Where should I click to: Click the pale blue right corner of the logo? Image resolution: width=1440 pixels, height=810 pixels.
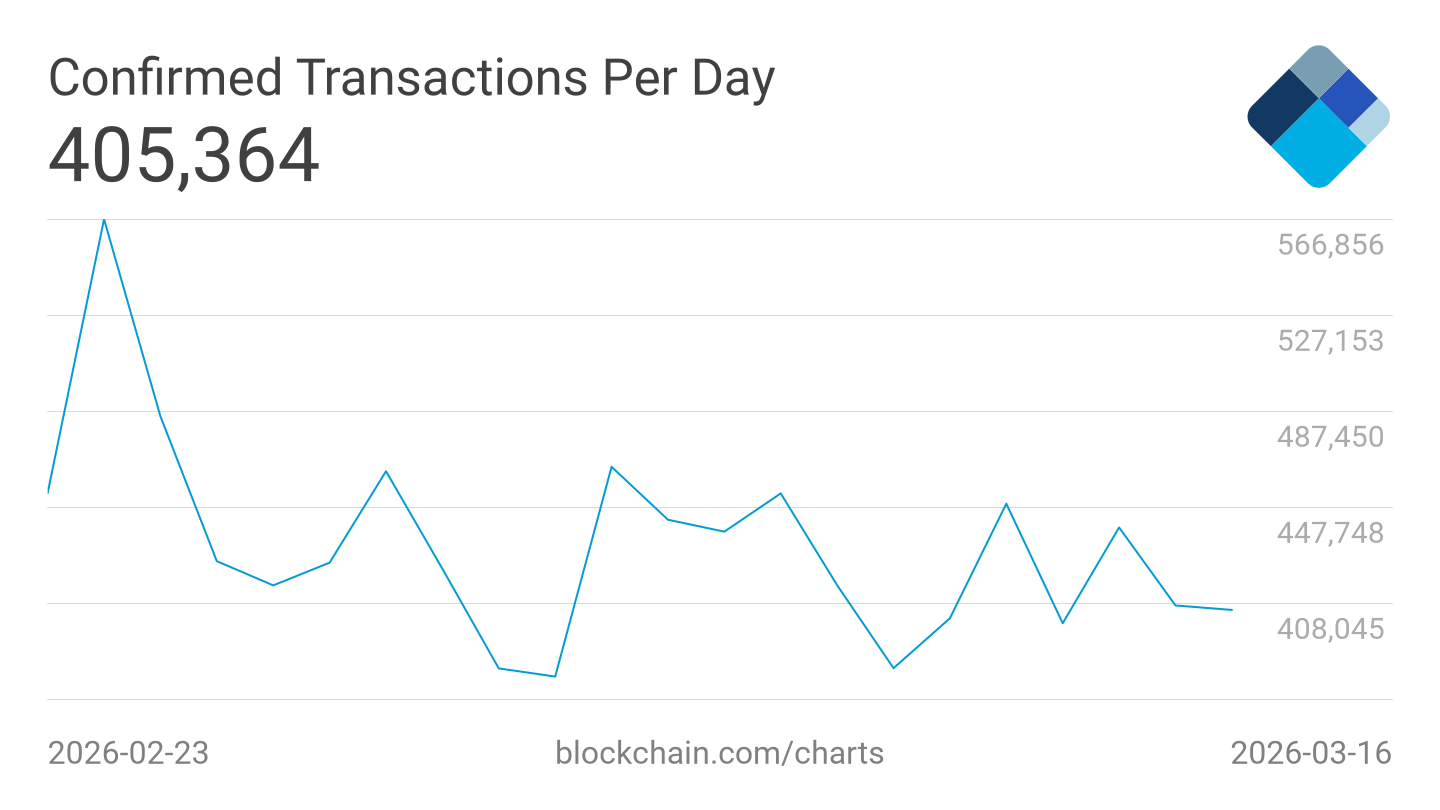tap(1371, 121)
